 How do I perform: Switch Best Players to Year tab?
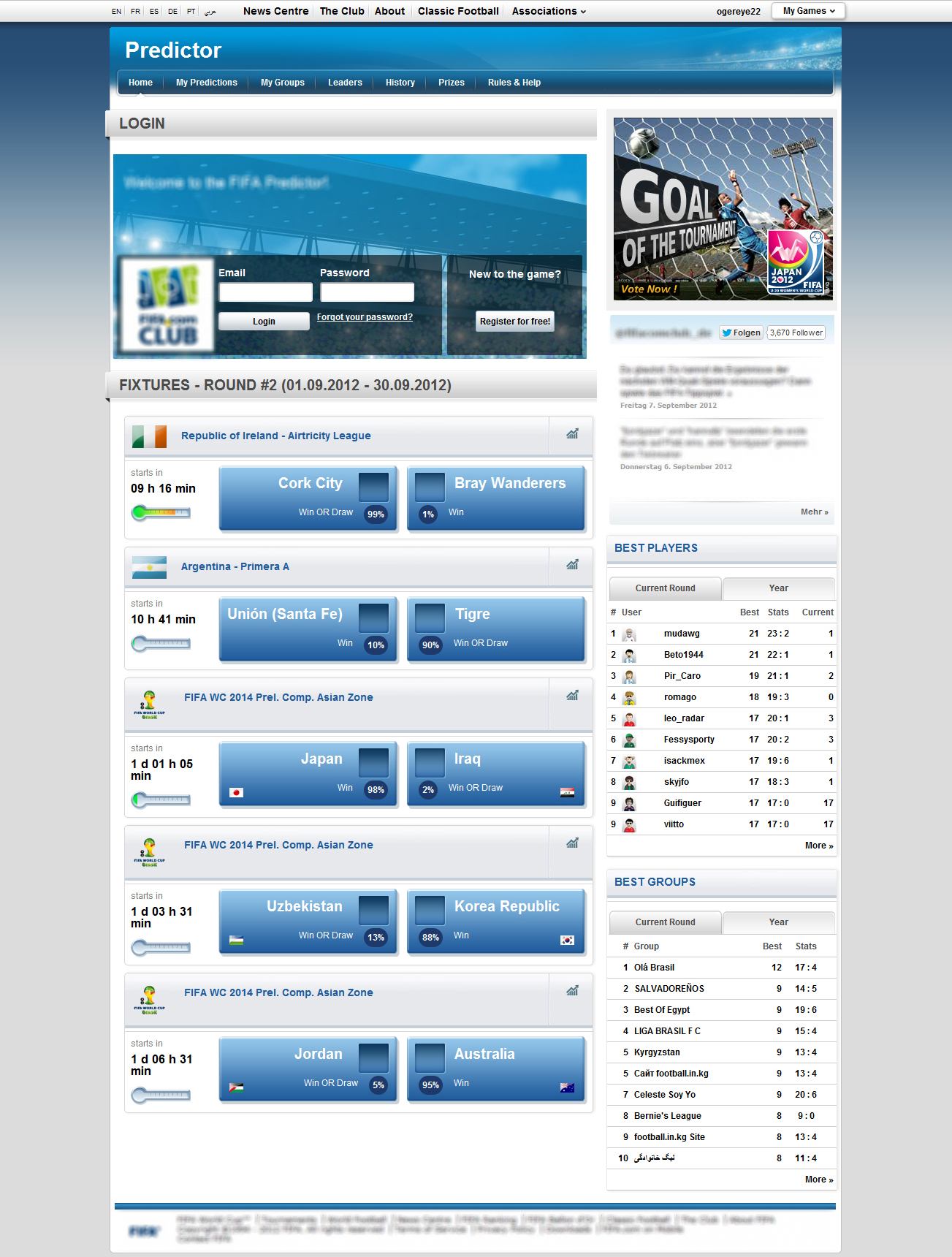pyautogui.click(x=779, y=588)
